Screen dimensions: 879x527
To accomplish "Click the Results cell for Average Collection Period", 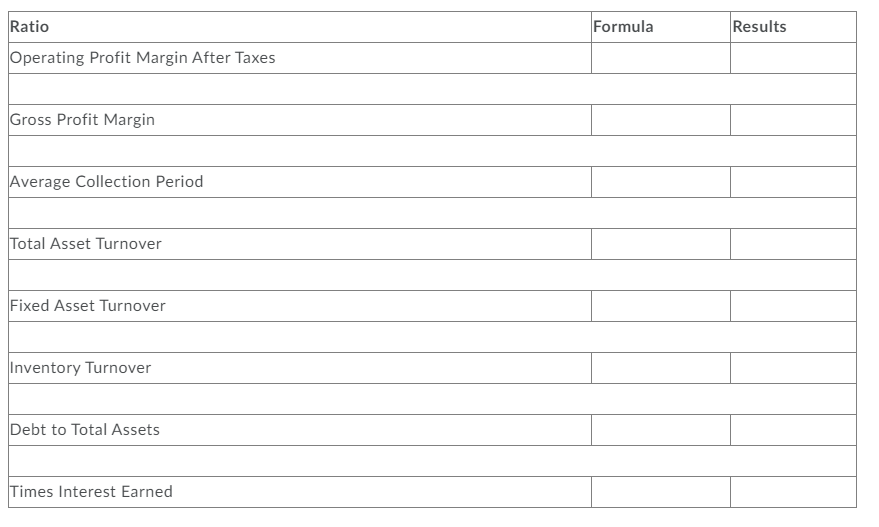I will click(793, 182).
